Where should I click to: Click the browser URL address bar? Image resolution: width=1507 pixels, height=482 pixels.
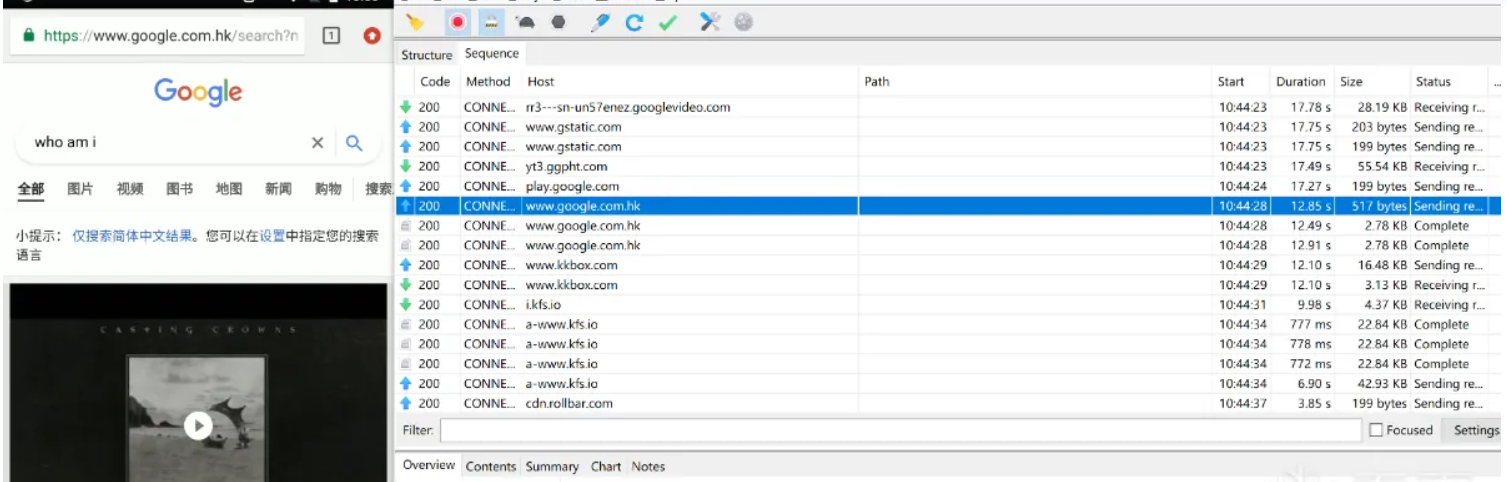point(158,35)
